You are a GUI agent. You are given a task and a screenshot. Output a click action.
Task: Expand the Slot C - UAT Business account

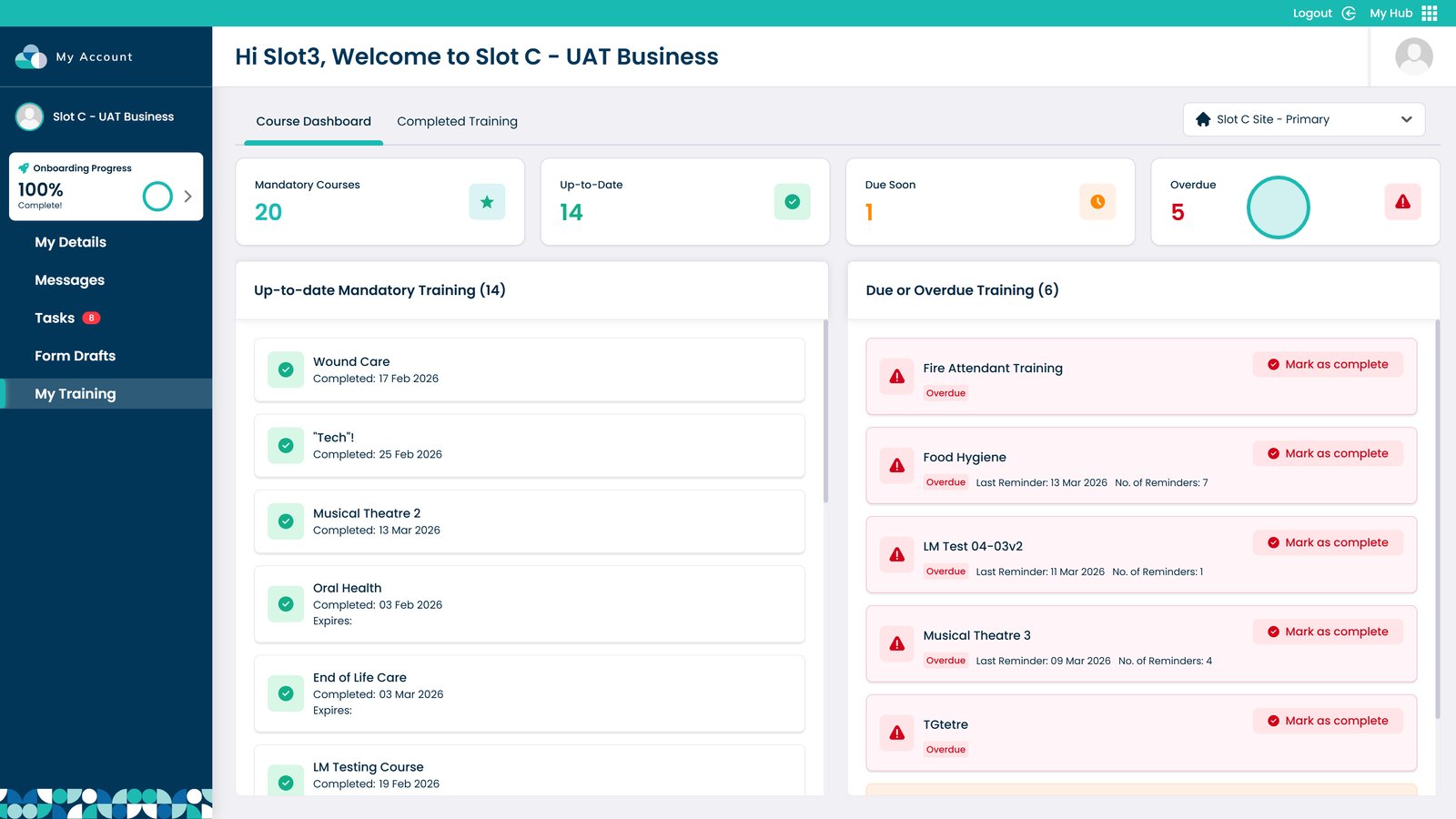pyautogui.click(x=113, y=116)
